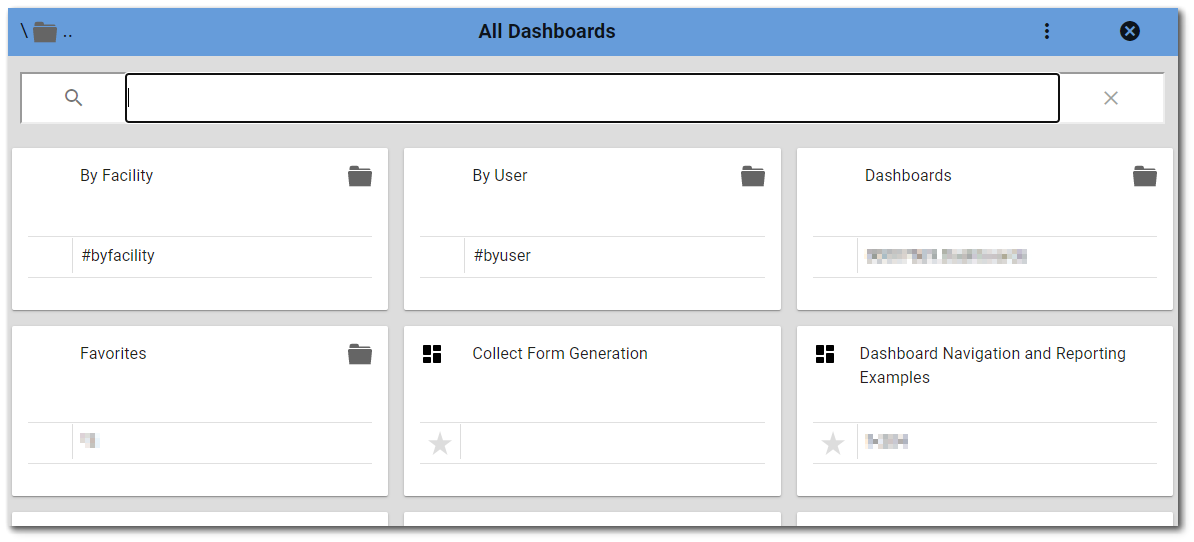This screenshot has height=542, width=1194.
Task: Open the By User folder icon
Action: (753, 176)
